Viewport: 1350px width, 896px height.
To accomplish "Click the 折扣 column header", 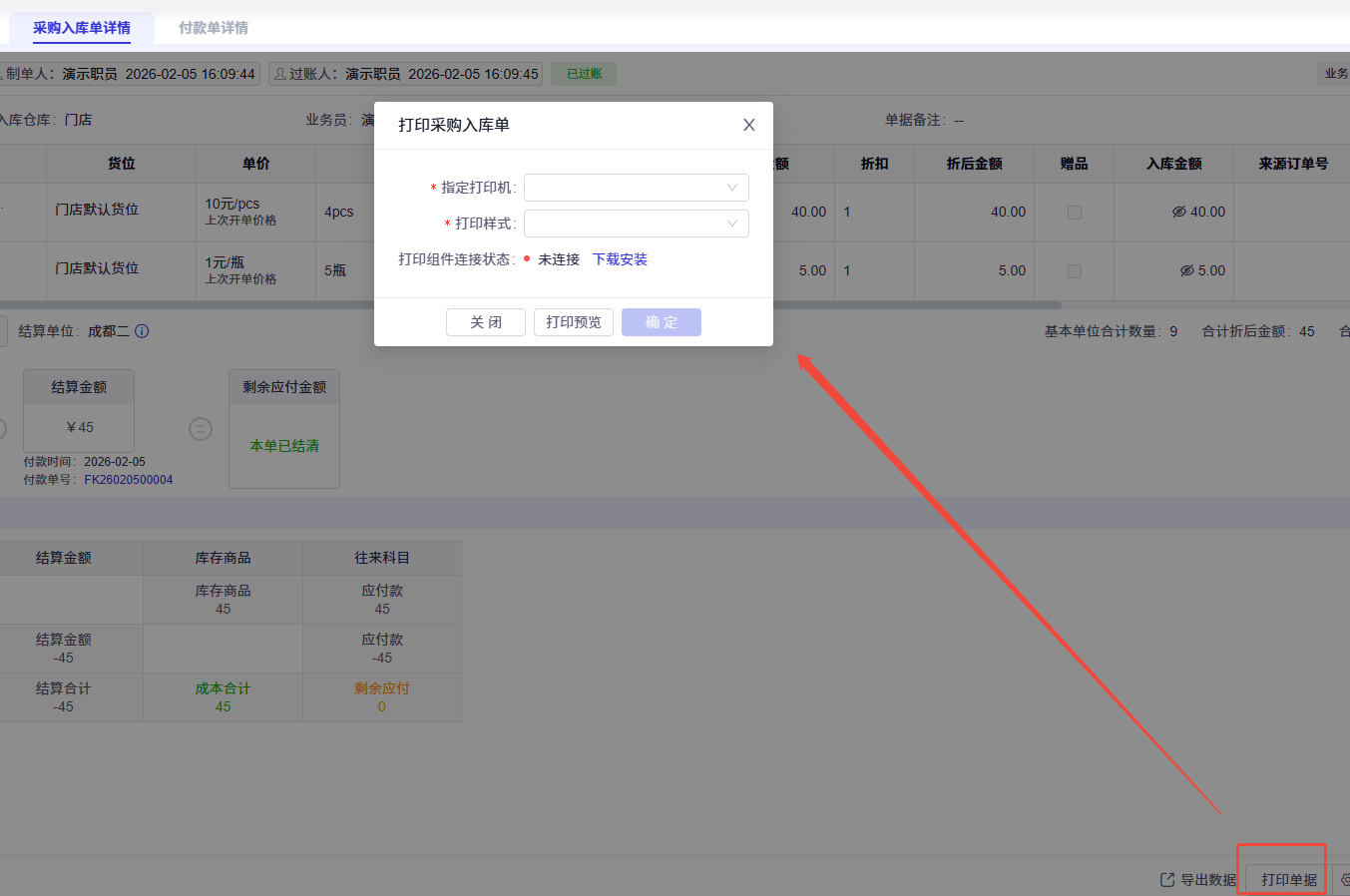I will pyautogui.click(x=875, y=164).
